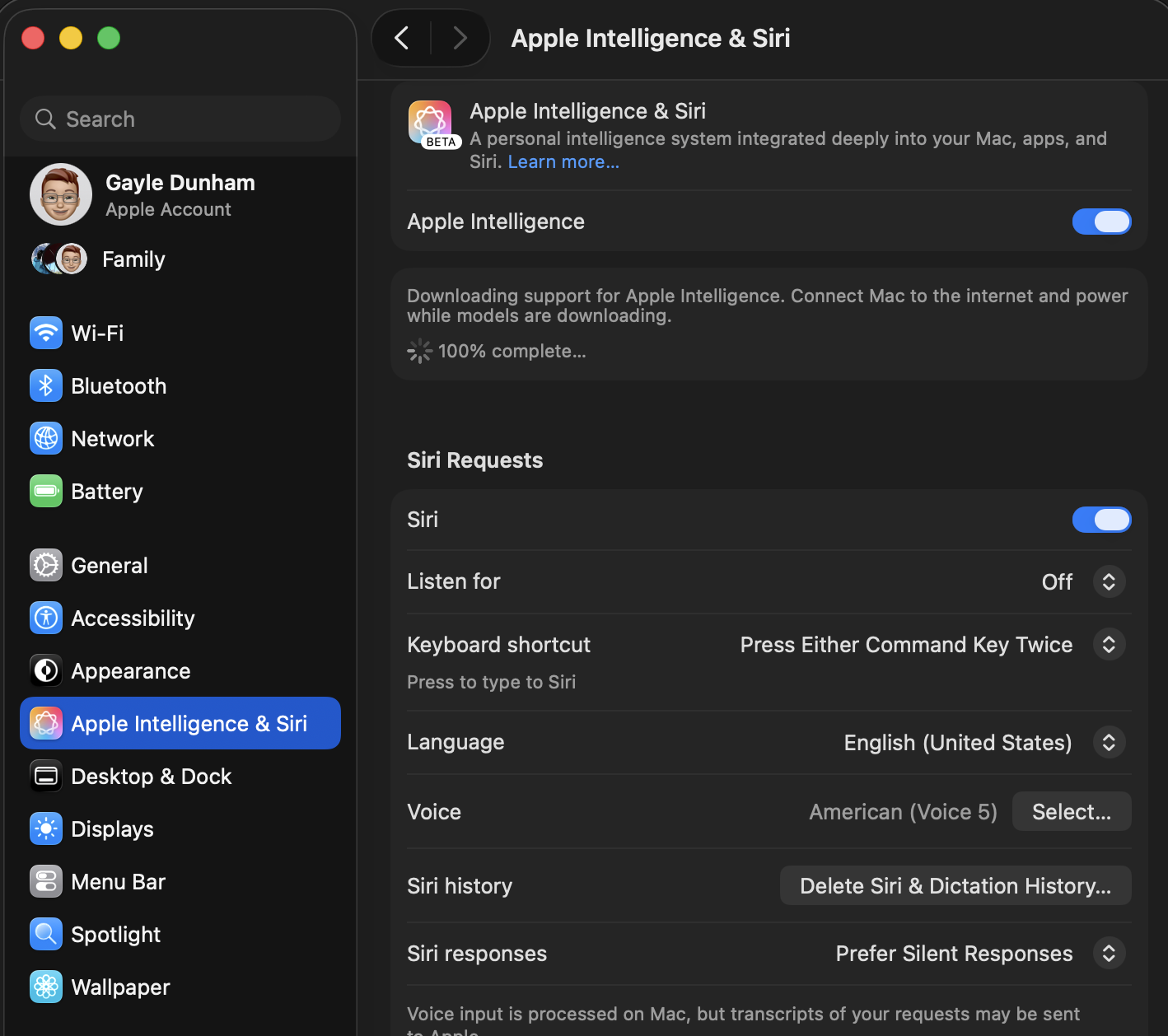Select the Spotlight magnifier icon
The image size is (1168, 1036).
tap(46, 934)
